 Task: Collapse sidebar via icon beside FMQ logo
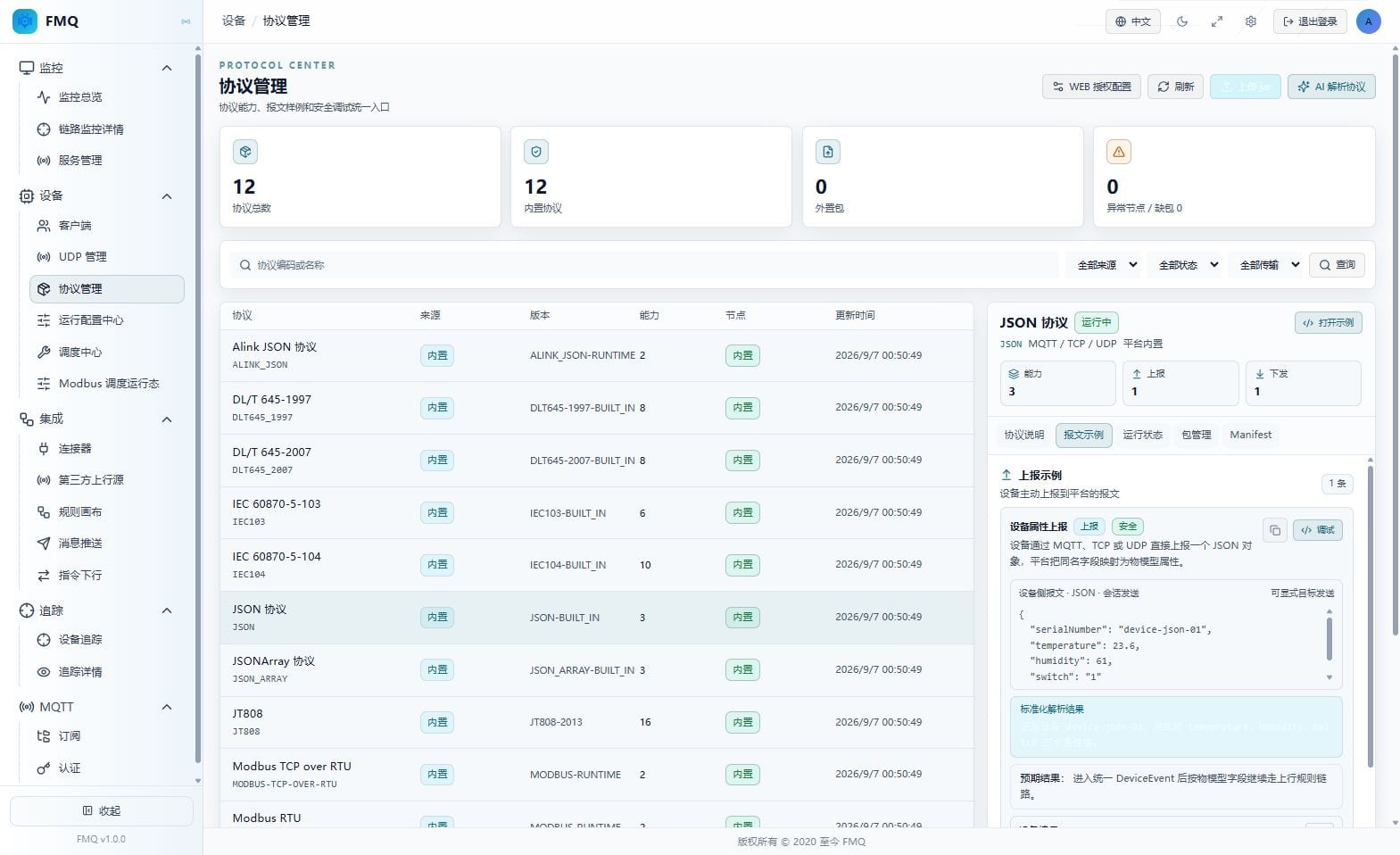[186, 21]
